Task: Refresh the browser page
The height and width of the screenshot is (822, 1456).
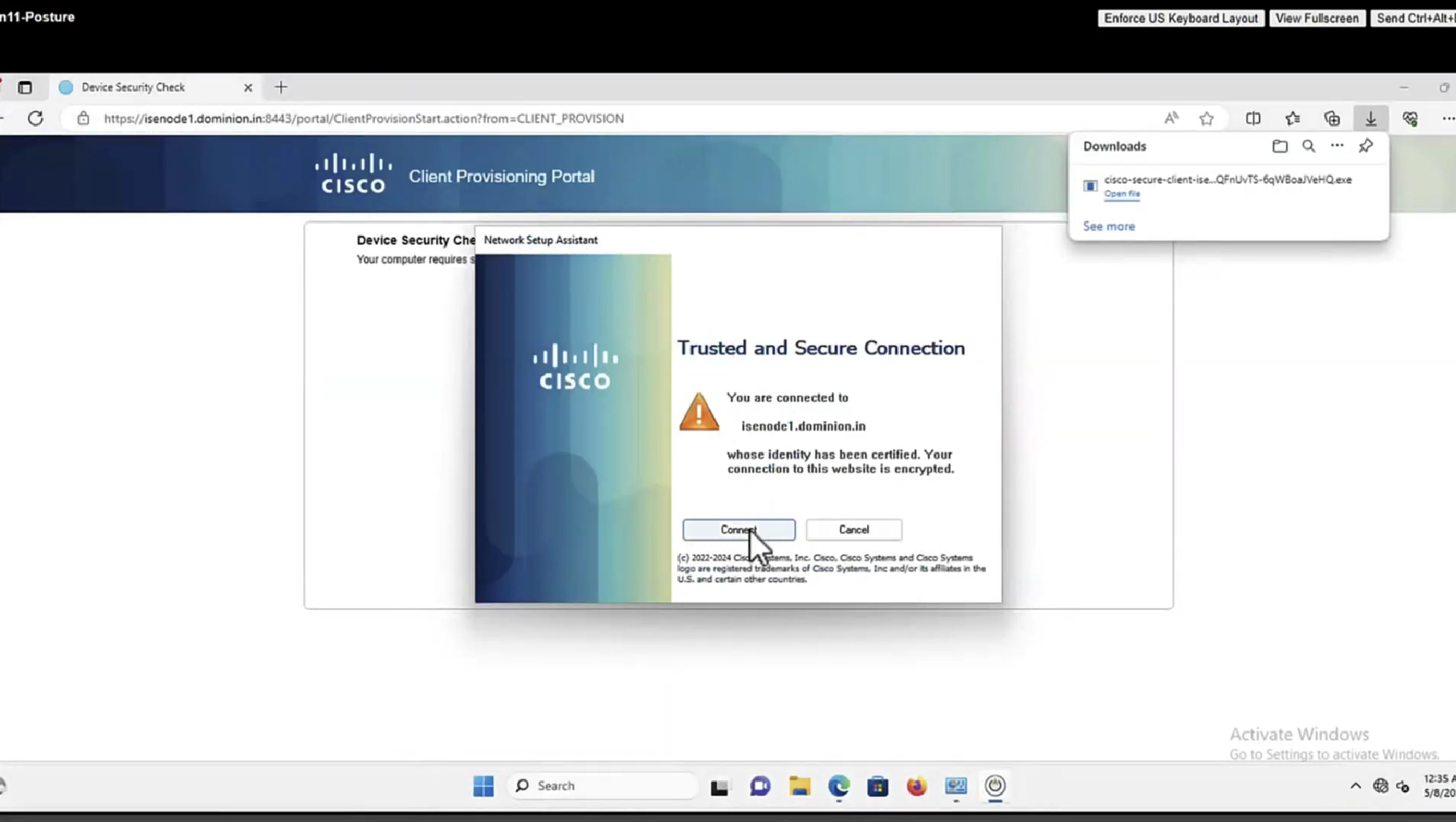Action: (35, 119)
